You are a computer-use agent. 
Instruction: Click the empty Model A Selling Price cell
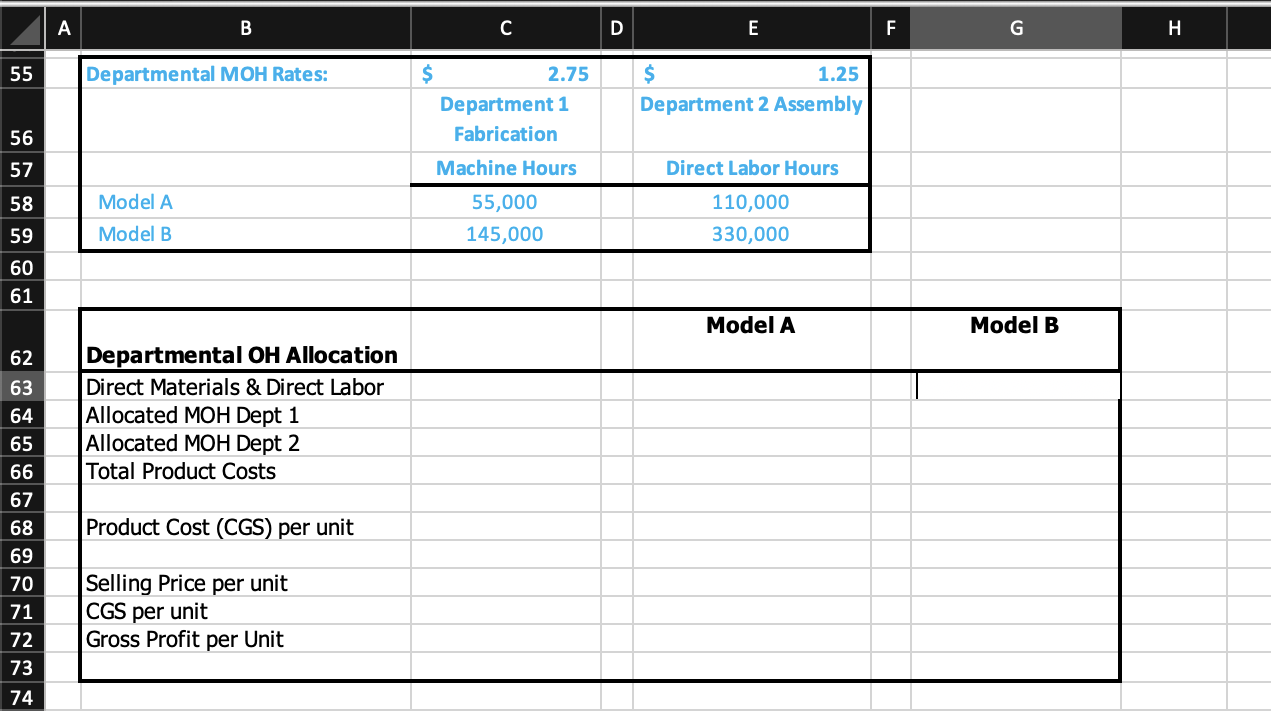click(751, 583)
